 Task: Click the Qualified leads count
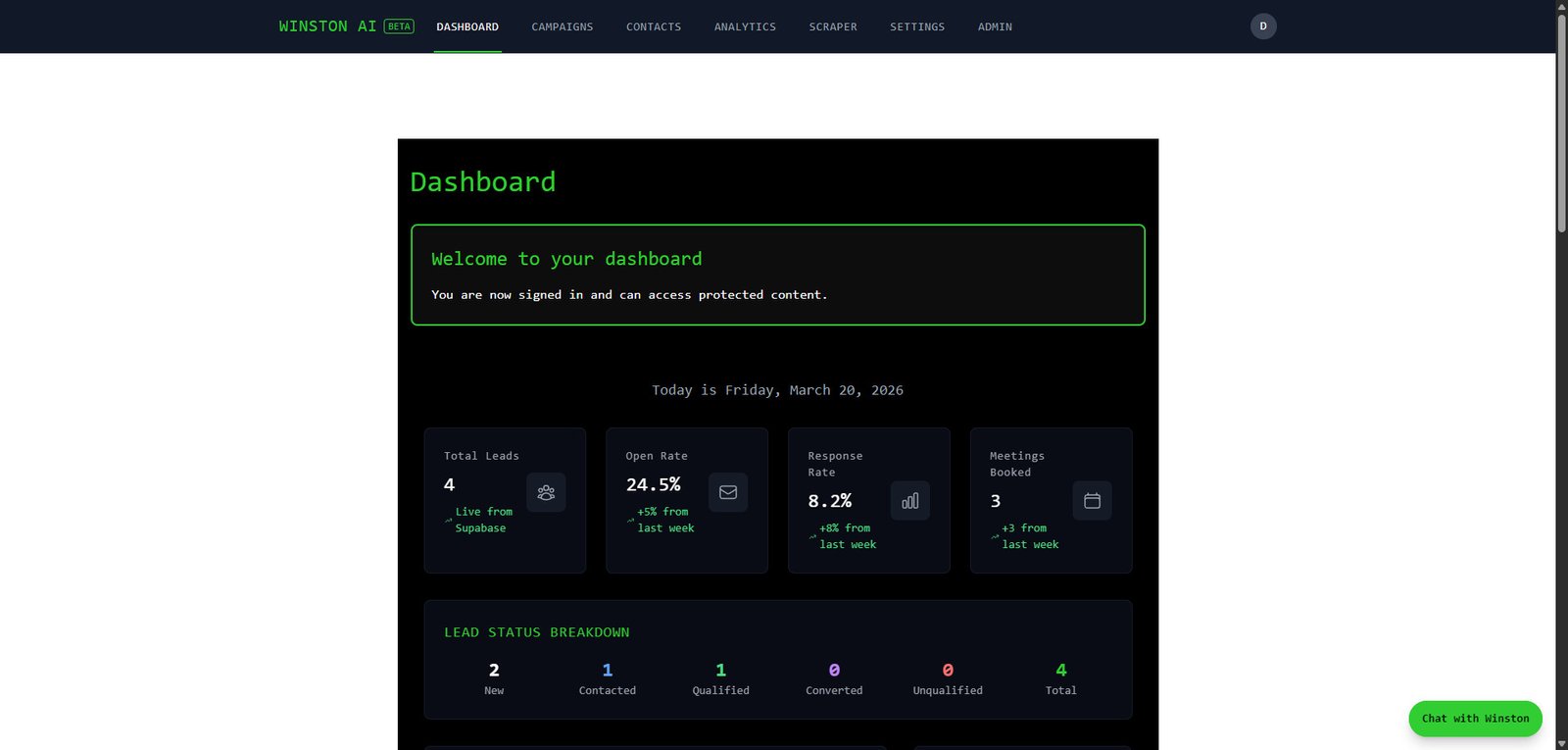[721, 671]
